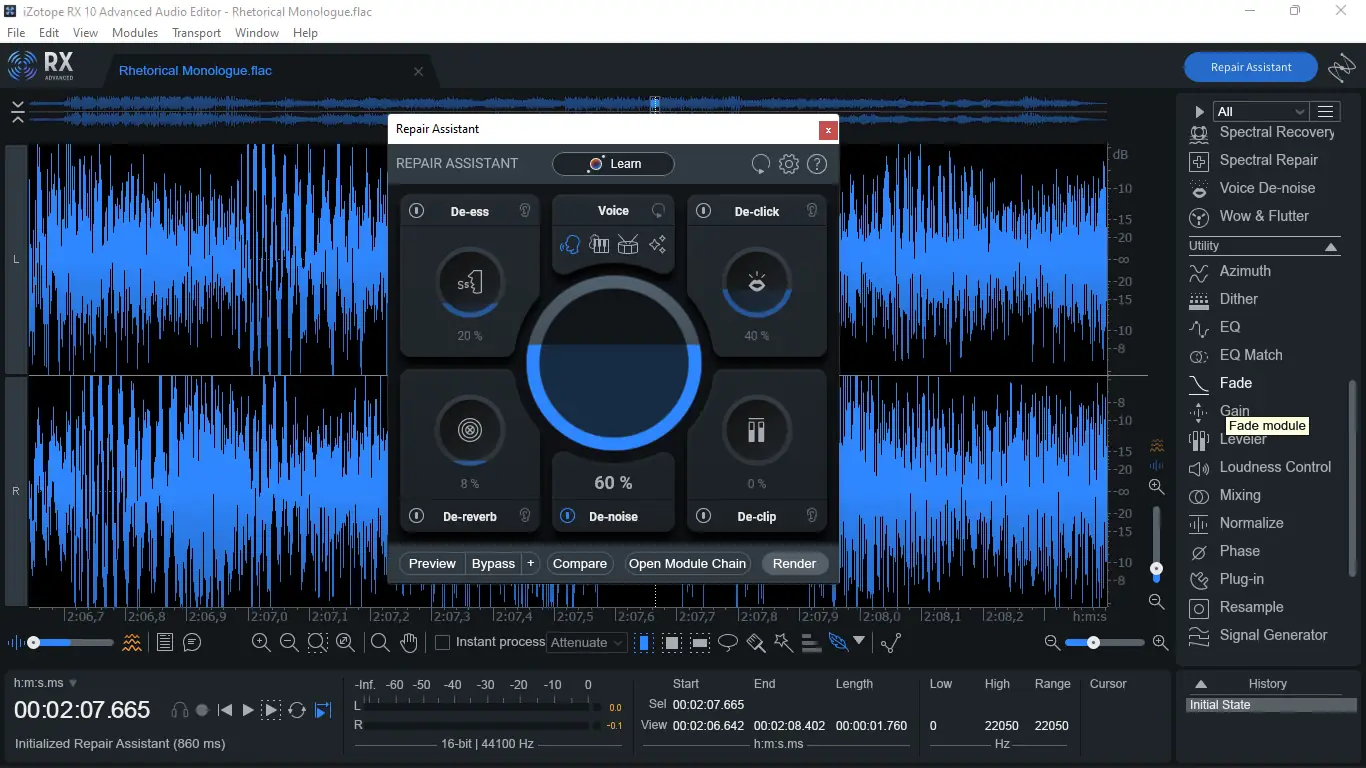Select the magic wand tool

(x=783, y=643)
